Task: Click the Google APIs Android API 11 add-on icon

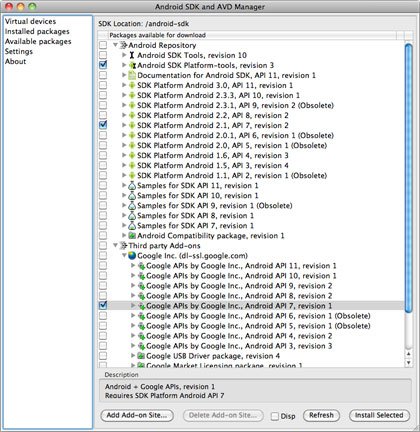Action: [x=141, y=266]
